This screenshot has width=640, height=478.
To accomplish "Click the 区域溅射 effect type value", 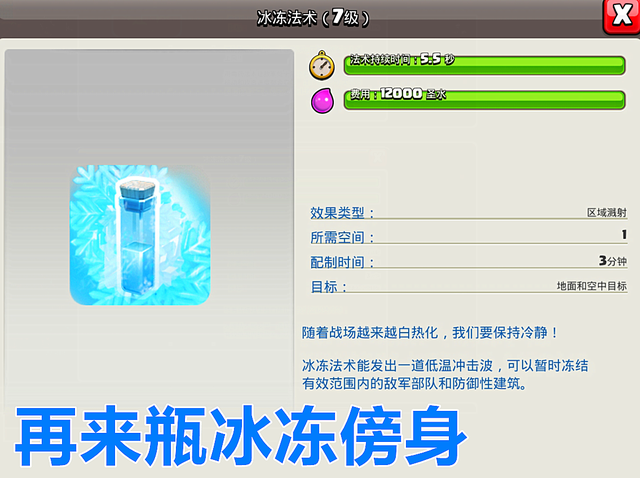I will click(607, 213).
